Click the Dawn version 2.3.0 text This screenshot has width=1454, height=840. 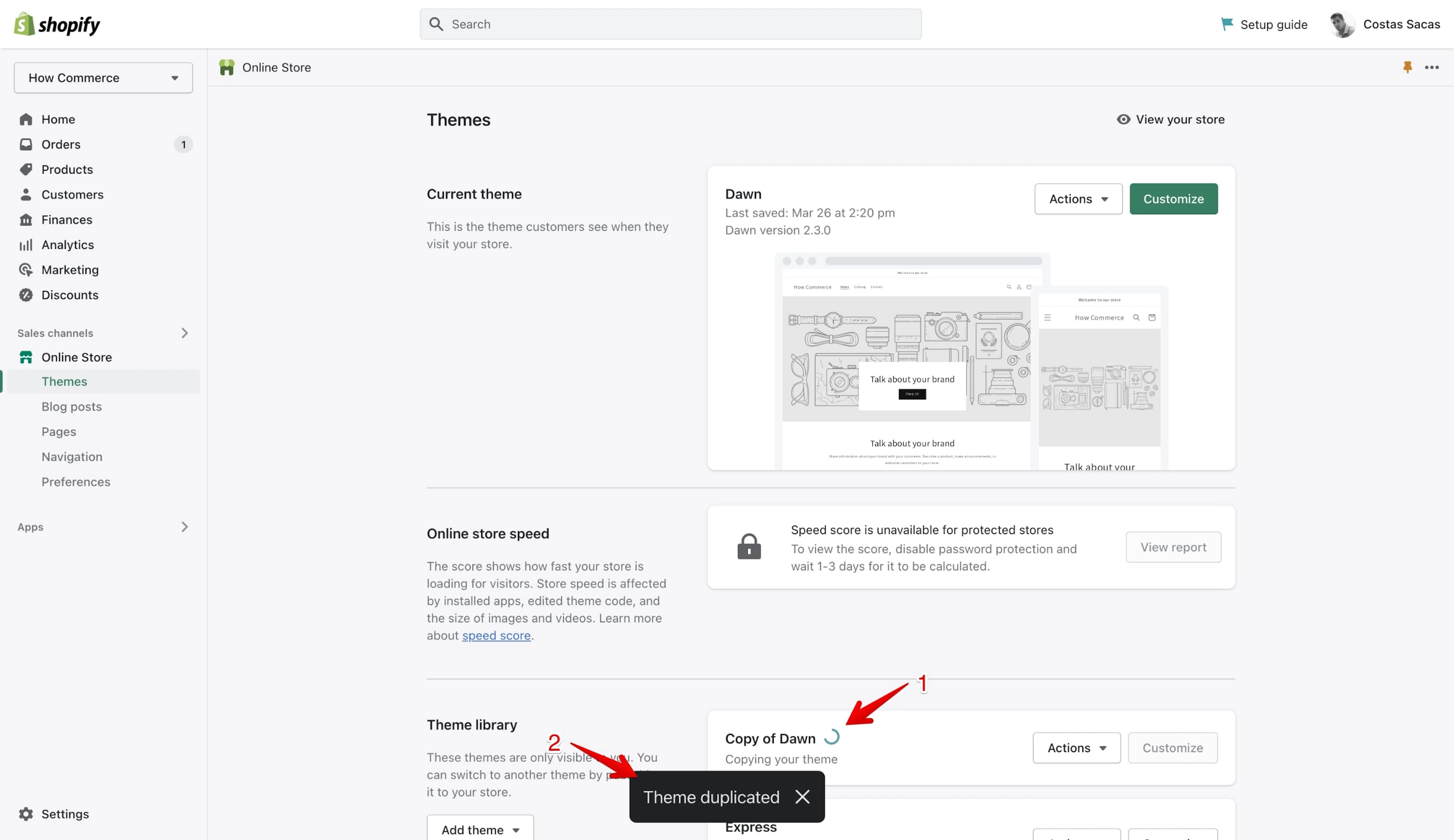pyautogui.click(x=778, y=230)
